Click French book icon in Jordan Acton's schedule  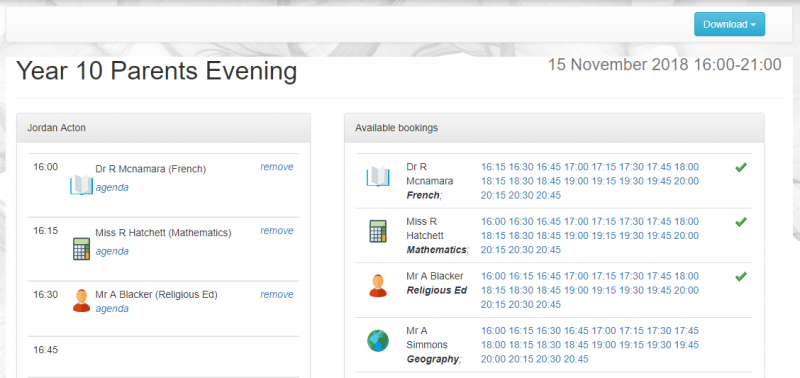81,185
